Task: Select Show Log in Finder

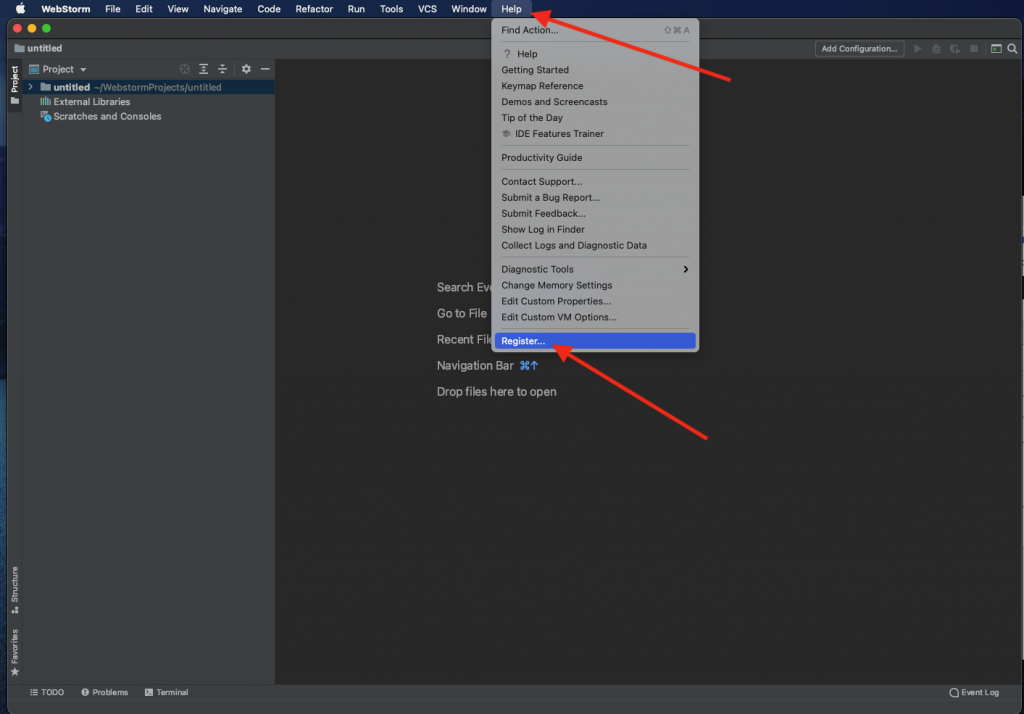Action: [x=595, y=229]
